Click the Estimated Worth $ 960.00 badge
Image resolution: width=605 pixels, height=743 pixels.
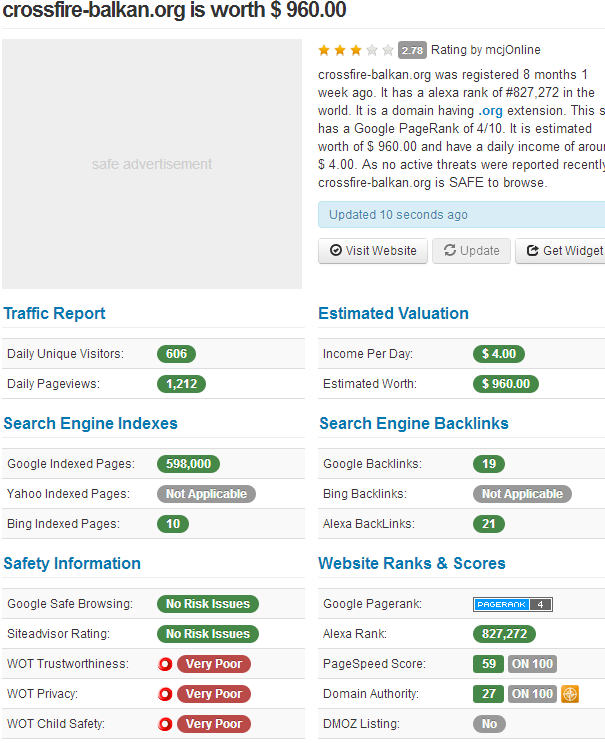click(506, 384)
